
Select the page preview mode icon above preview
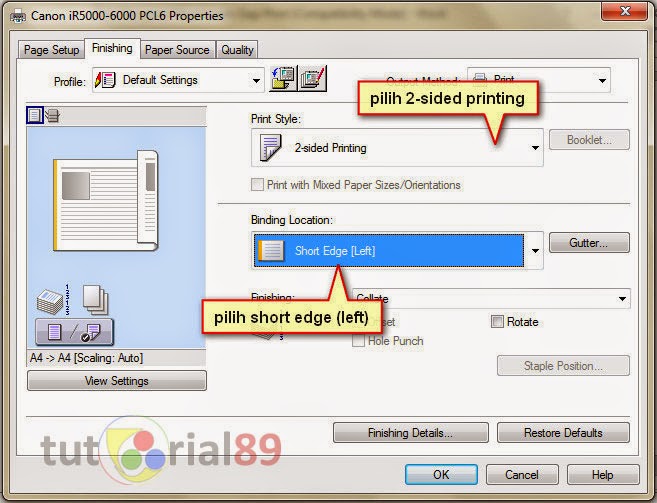tap(35, 115)
